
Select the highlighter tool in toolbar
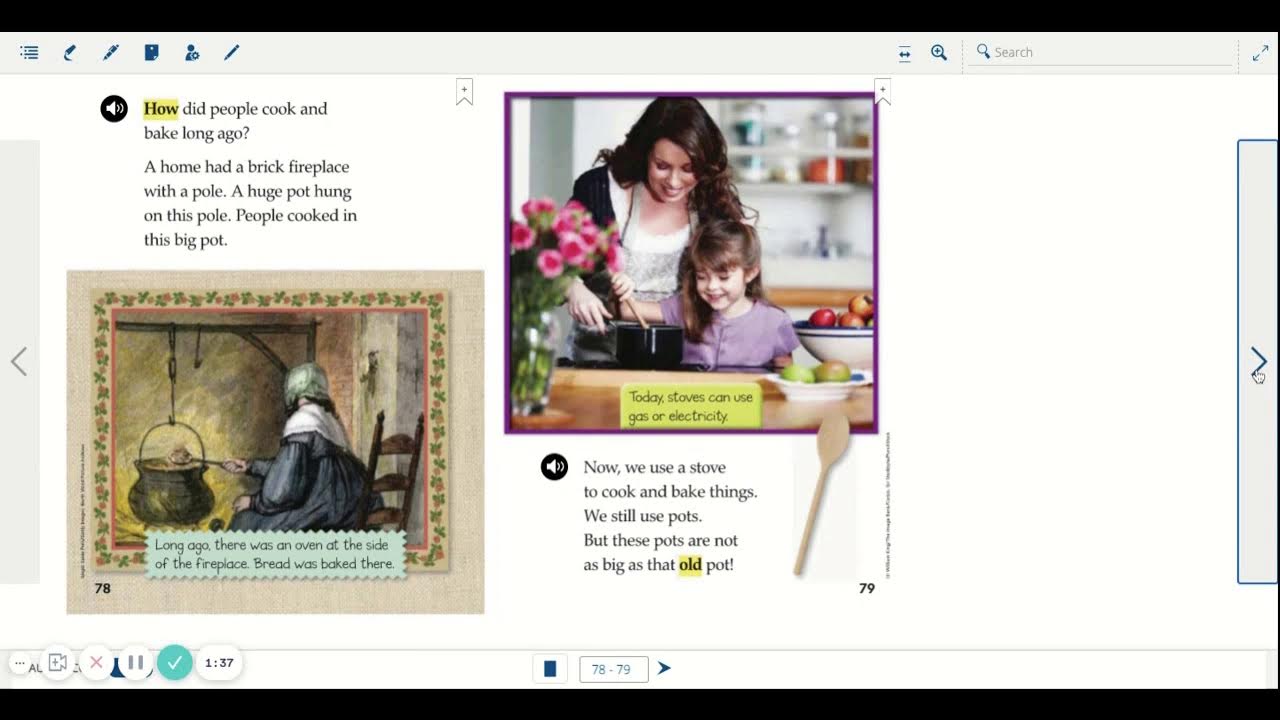tap(69, 53)
